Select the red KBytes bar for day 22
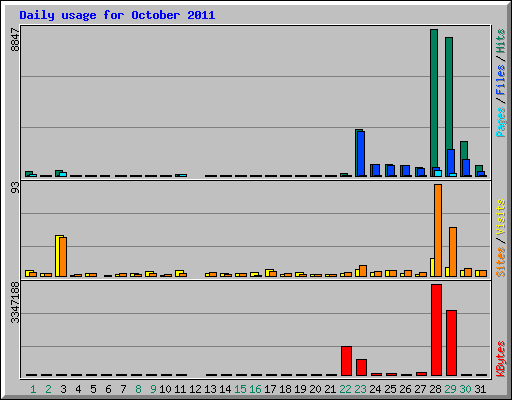512x400 pixels. (346, 361)
